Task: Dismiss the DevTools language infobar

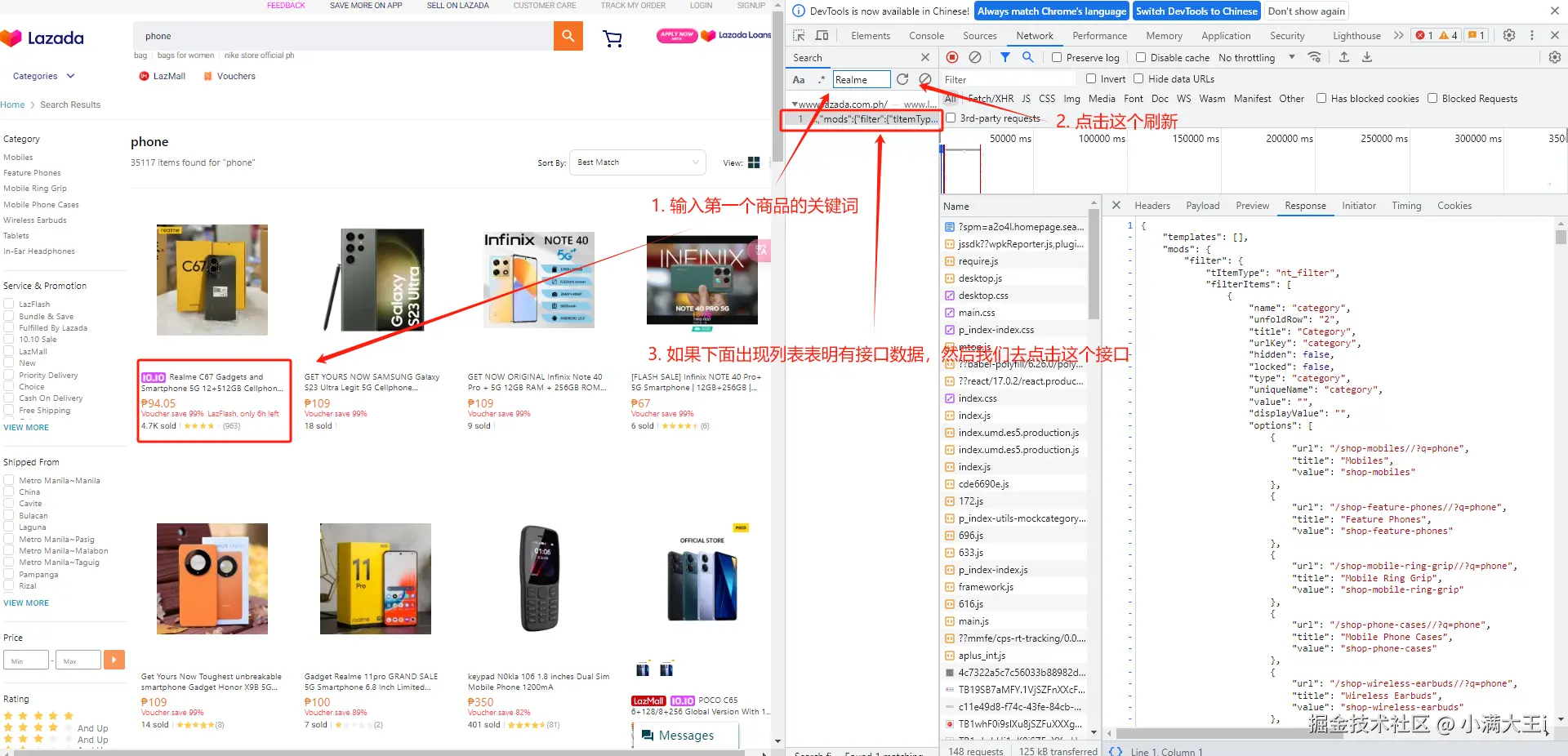Action: point(1554,11)
